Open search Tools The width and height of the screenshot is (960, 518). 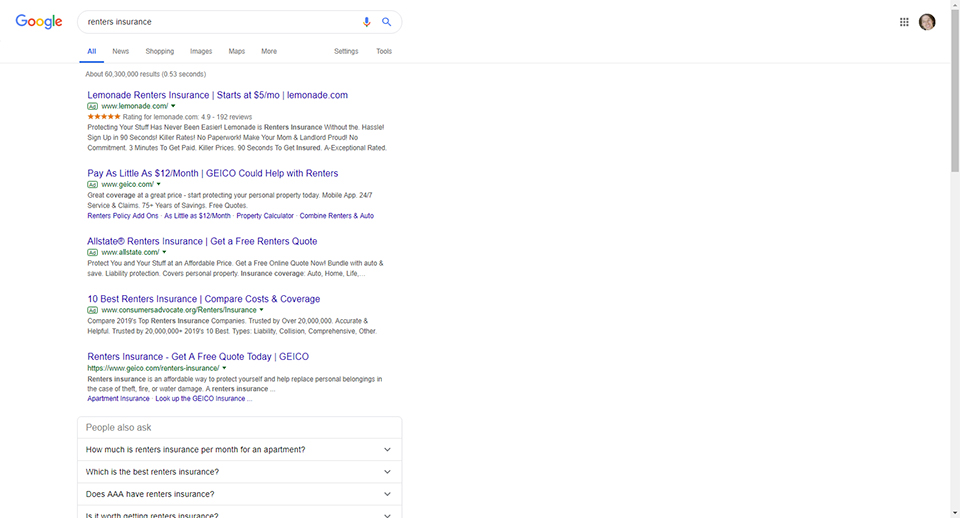[384, 51]
